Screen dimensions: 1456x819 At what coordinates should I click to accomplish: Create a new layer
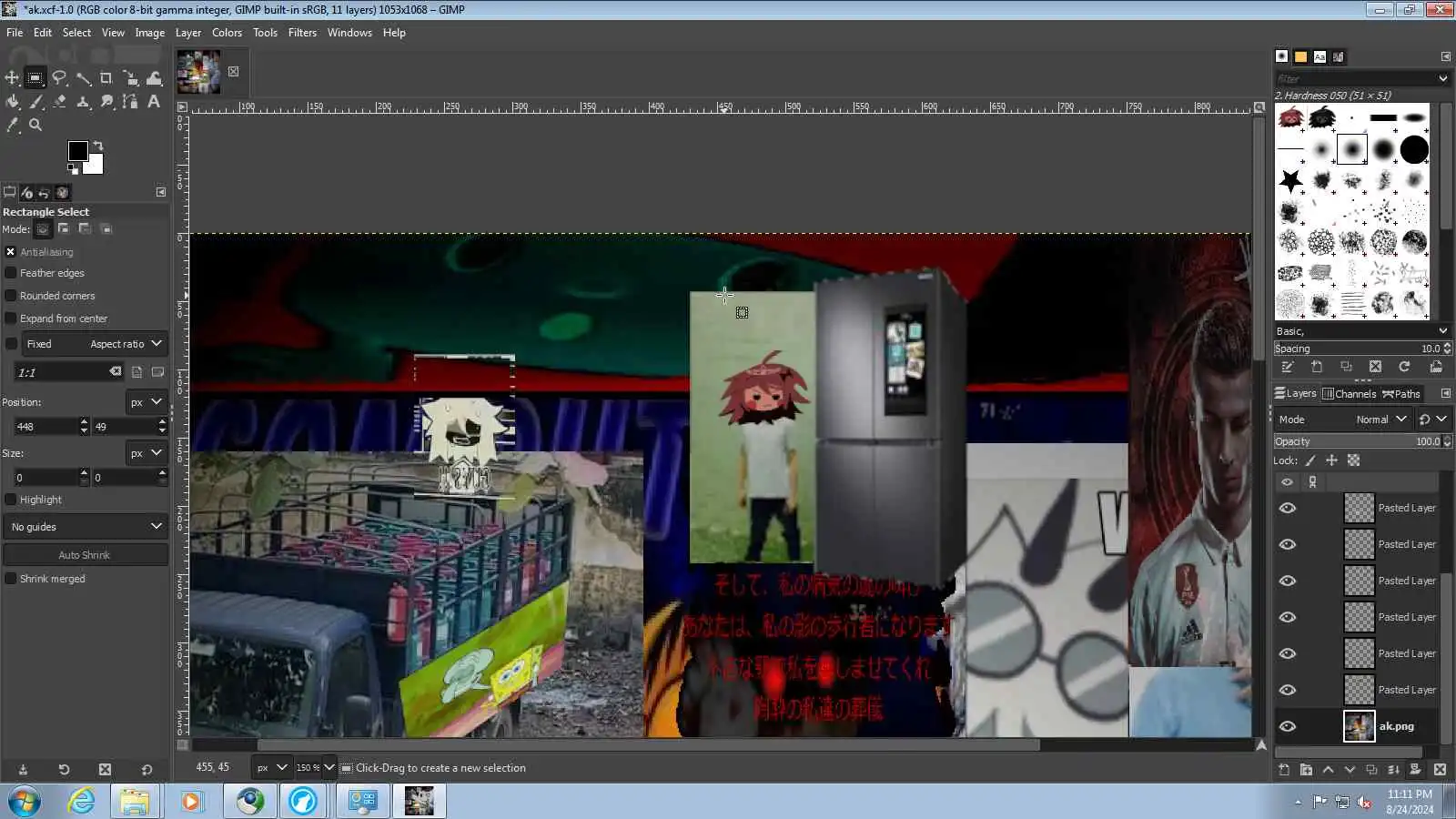(1284, 770)
